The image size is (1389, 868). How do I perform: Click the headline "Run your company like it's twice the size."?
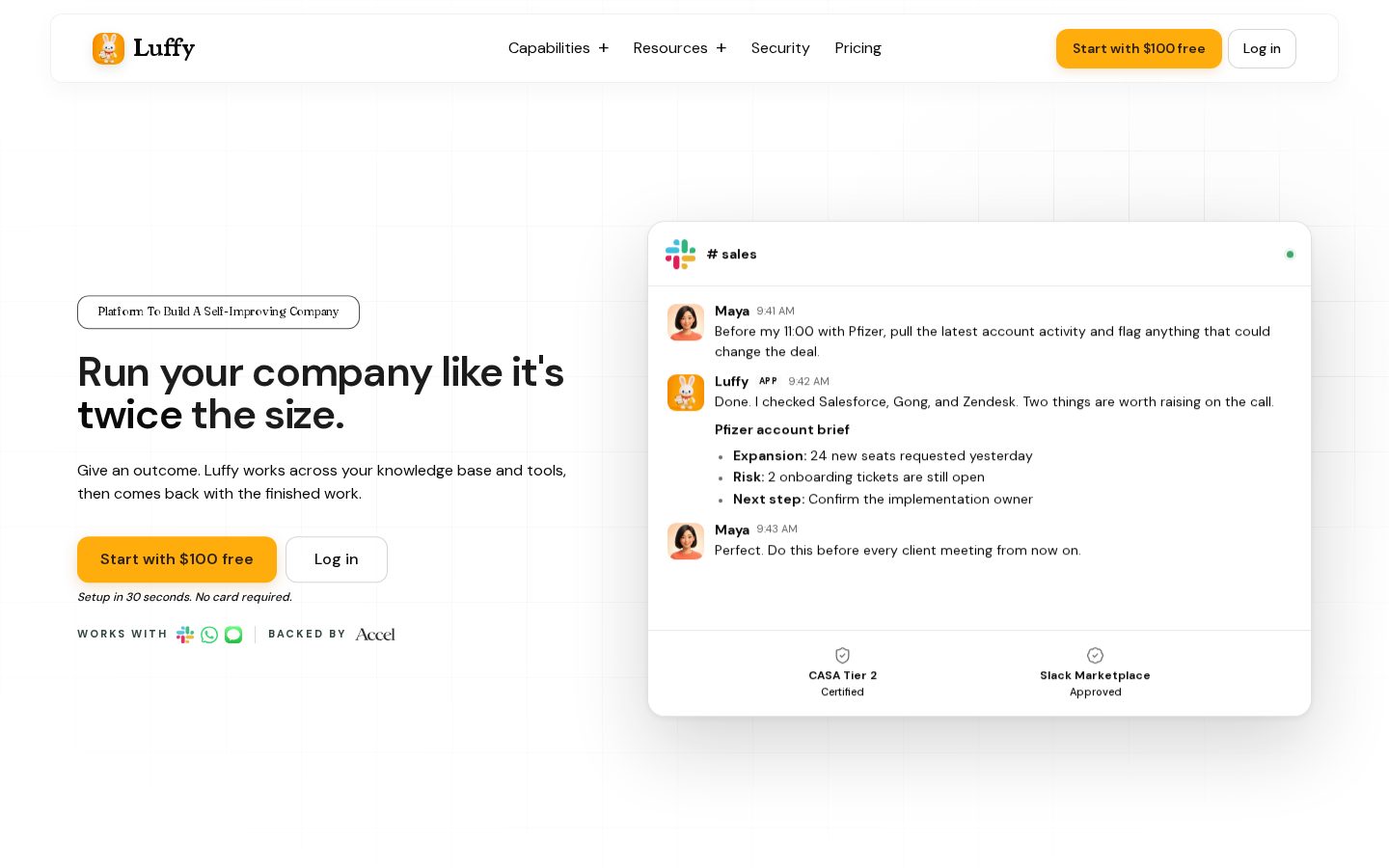tap(320, 393)
